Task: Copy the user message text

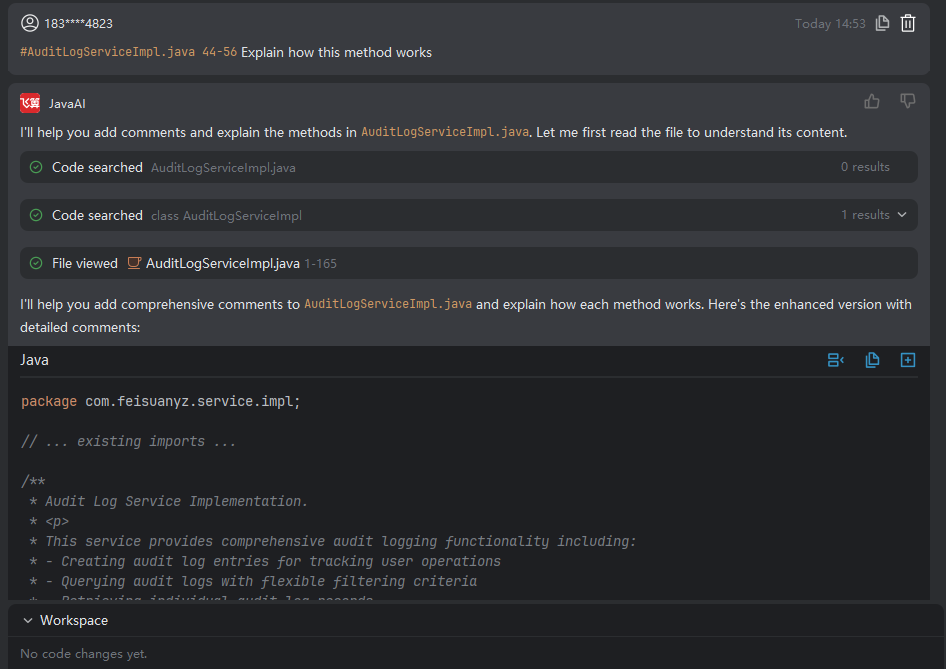Action: pyautogui.click(x=882, y=23)
